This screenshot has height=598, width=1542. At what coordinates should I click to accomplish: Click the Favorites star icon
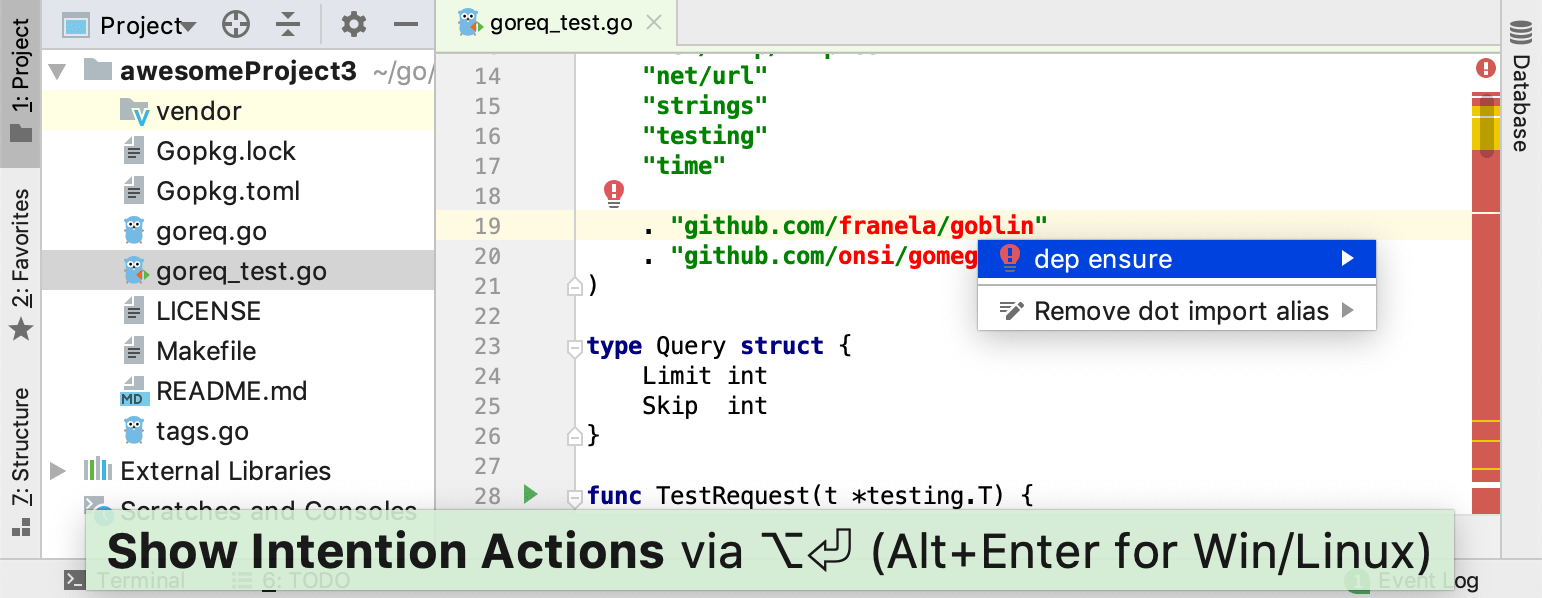(x=21, y=329)
